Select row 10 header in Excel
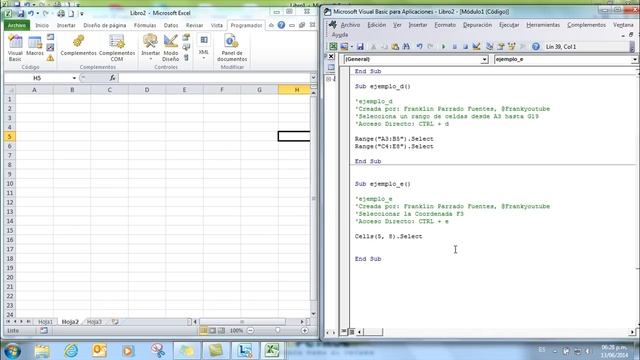The height and width of the screenshot is (360, 640). click(x=9, y=184)
